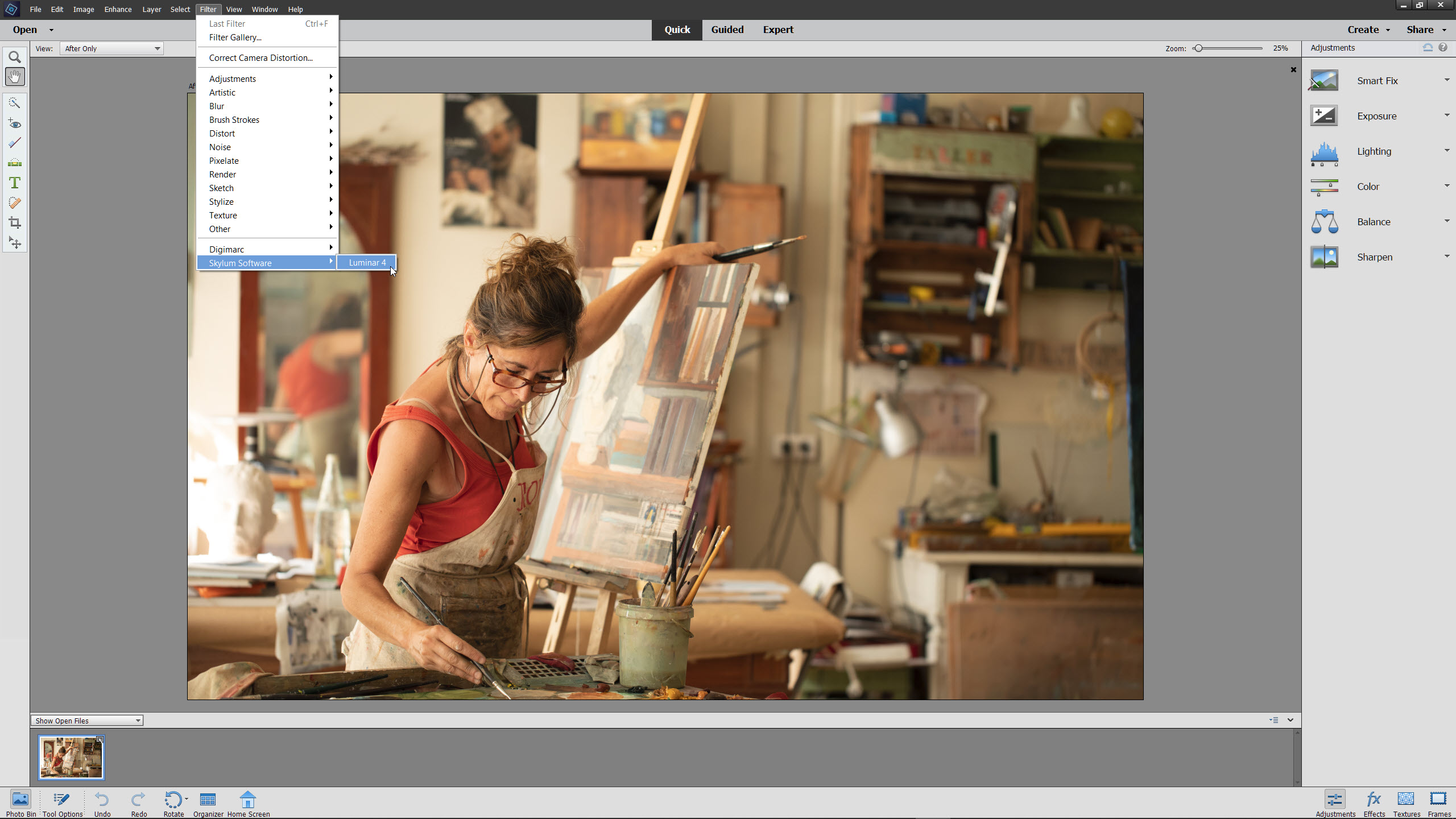
Task: Open the Filter Gallery menu item
Action: point(236,37)
